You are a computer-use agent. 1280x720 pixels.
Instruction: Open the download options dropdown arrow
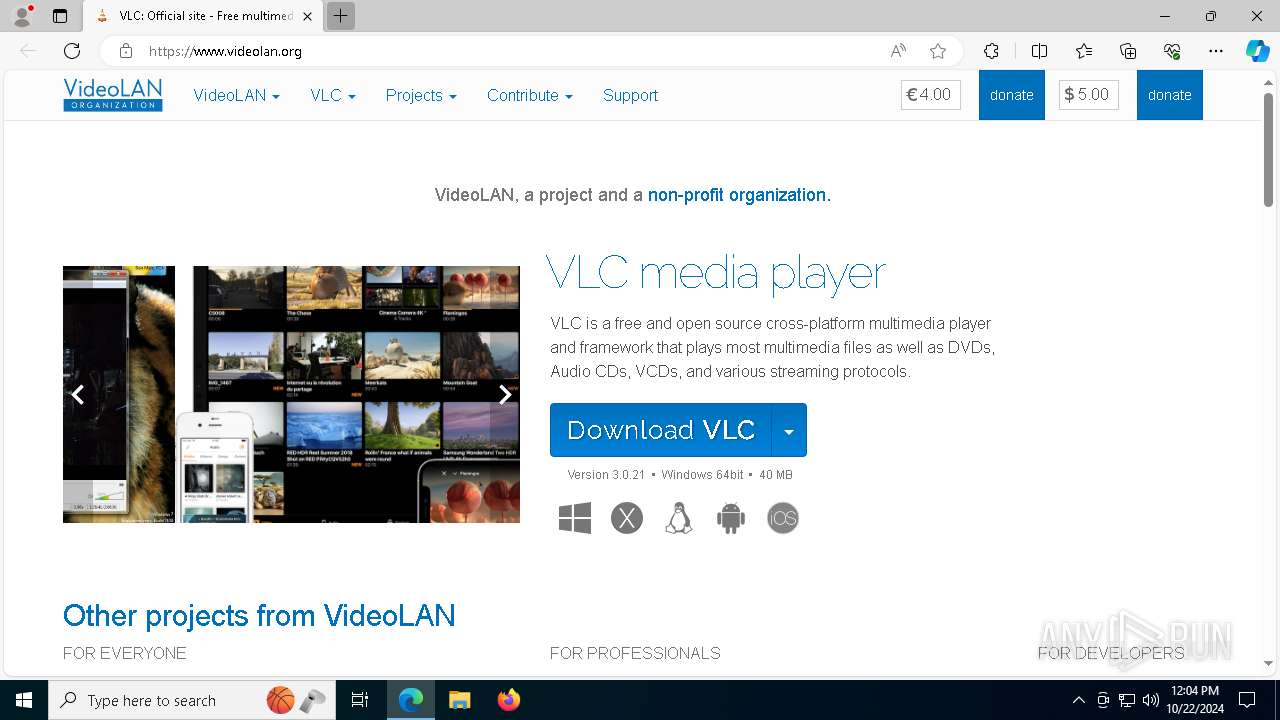tap(789, 430)
